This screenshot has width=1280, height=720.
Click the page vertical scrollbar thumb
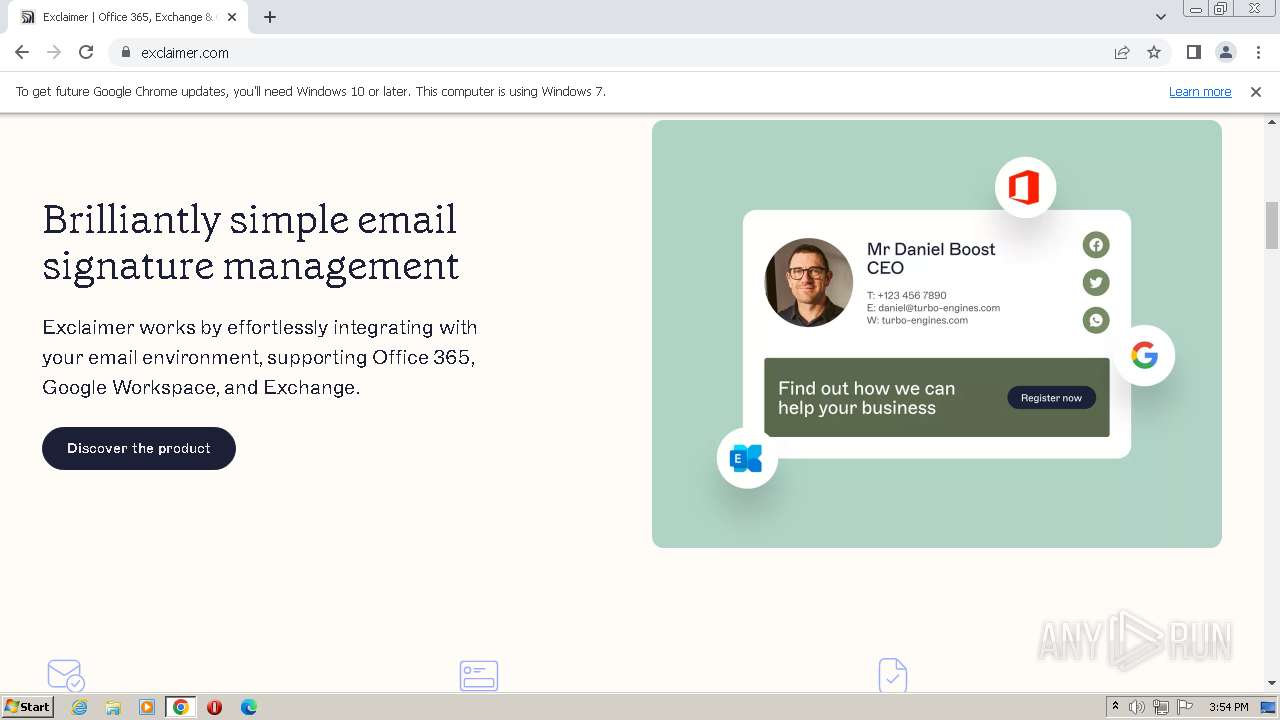pyautogui.click(x=1272, y=225)
